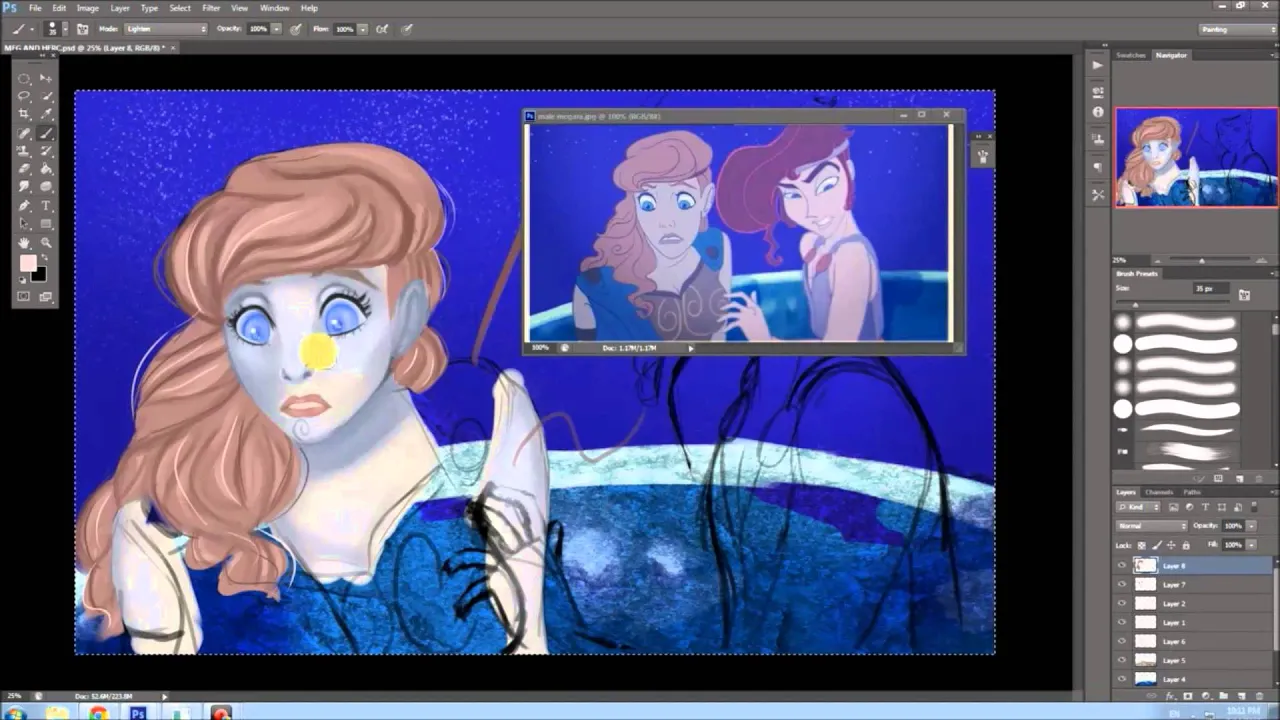Select the Rectangle shape tool
Image resolution: width=1280 pixels, height=720 pixels.
click(46, 223)
